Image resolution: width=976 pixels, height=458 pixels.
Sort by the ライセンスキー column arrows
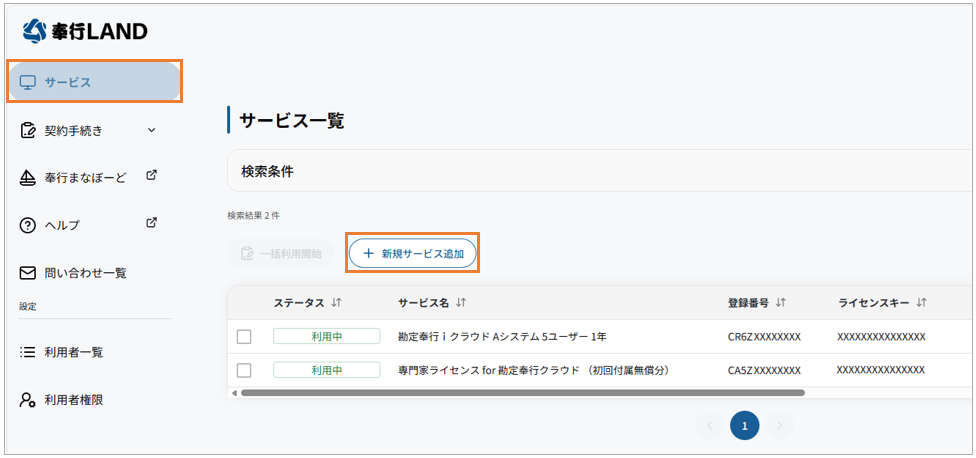pyautogui.click(x=921, y=303)
